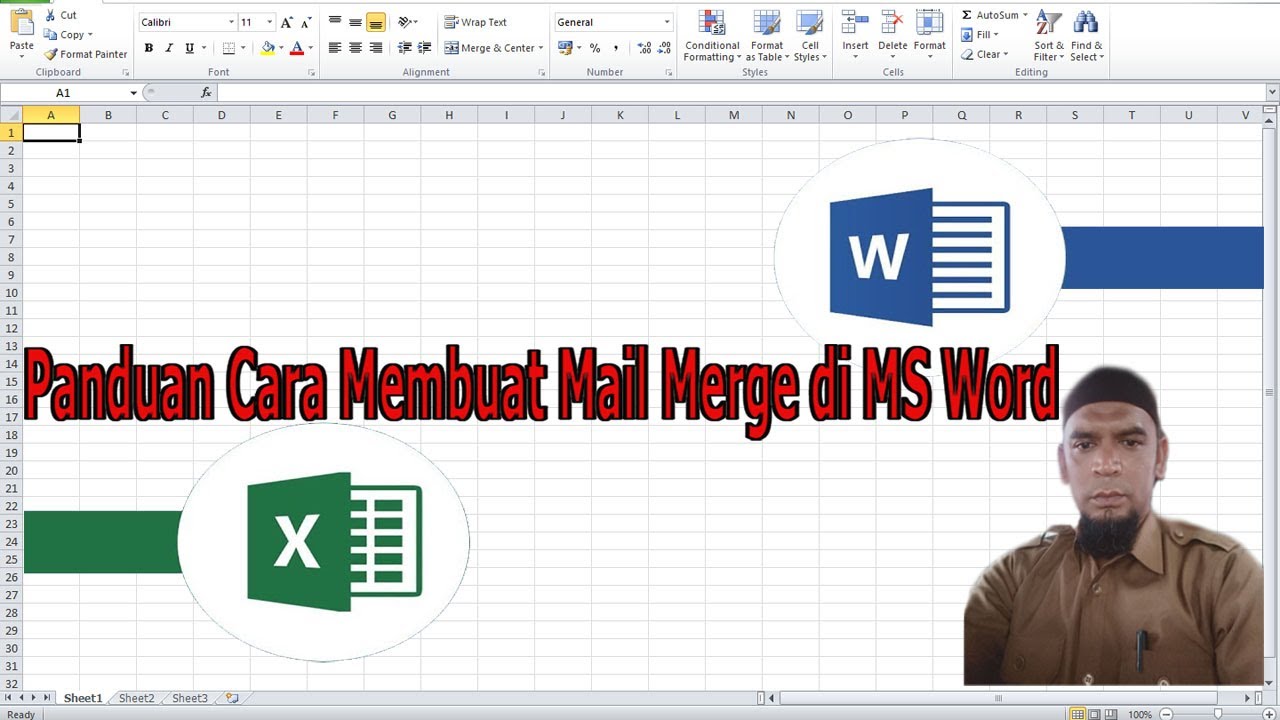Click the Paste clipboard icon
1280x720 pixels.
(21, 22)
